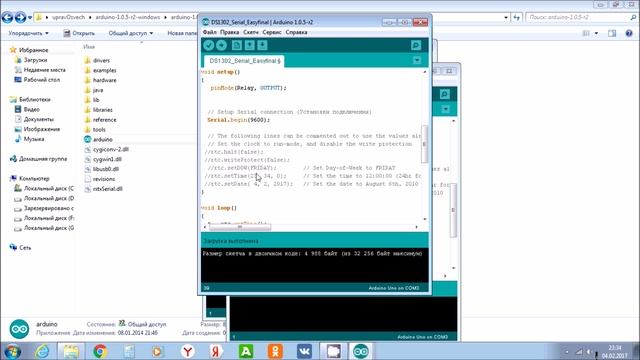This screenshot has height=360, width=640.
Task: Open Google Chrome from taskbar
Action: coord(100,351)
